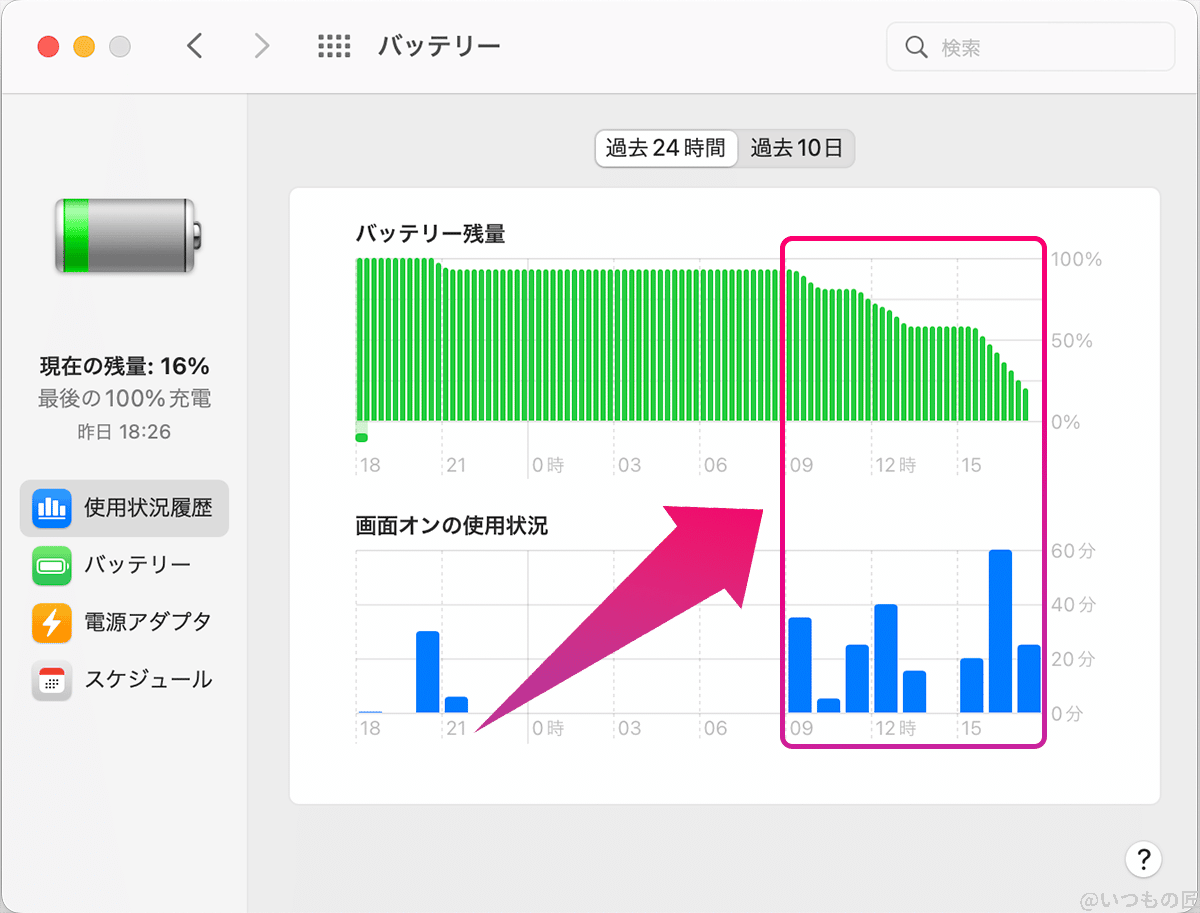1200x913 pixels.
Task: Click the magnifying glass in the search bar
Action: pos(916,46)
